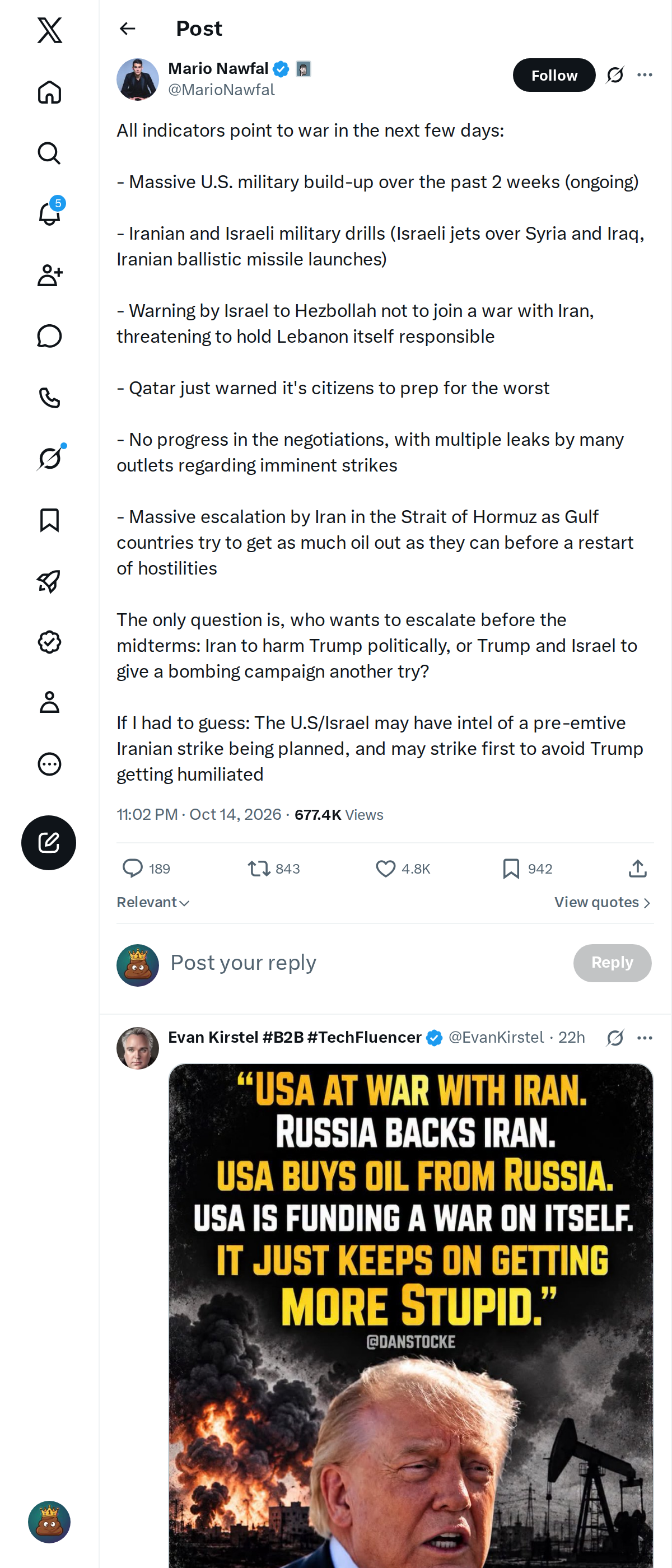
Task: Open Notifications bell with 5 badge
Action: tap(49, 214)
